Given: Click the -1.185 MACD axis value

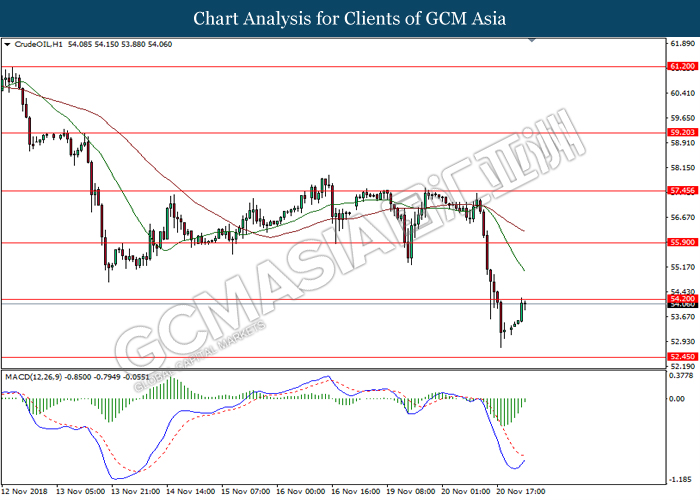Looking at the screenshot, I should click(682, 479).
